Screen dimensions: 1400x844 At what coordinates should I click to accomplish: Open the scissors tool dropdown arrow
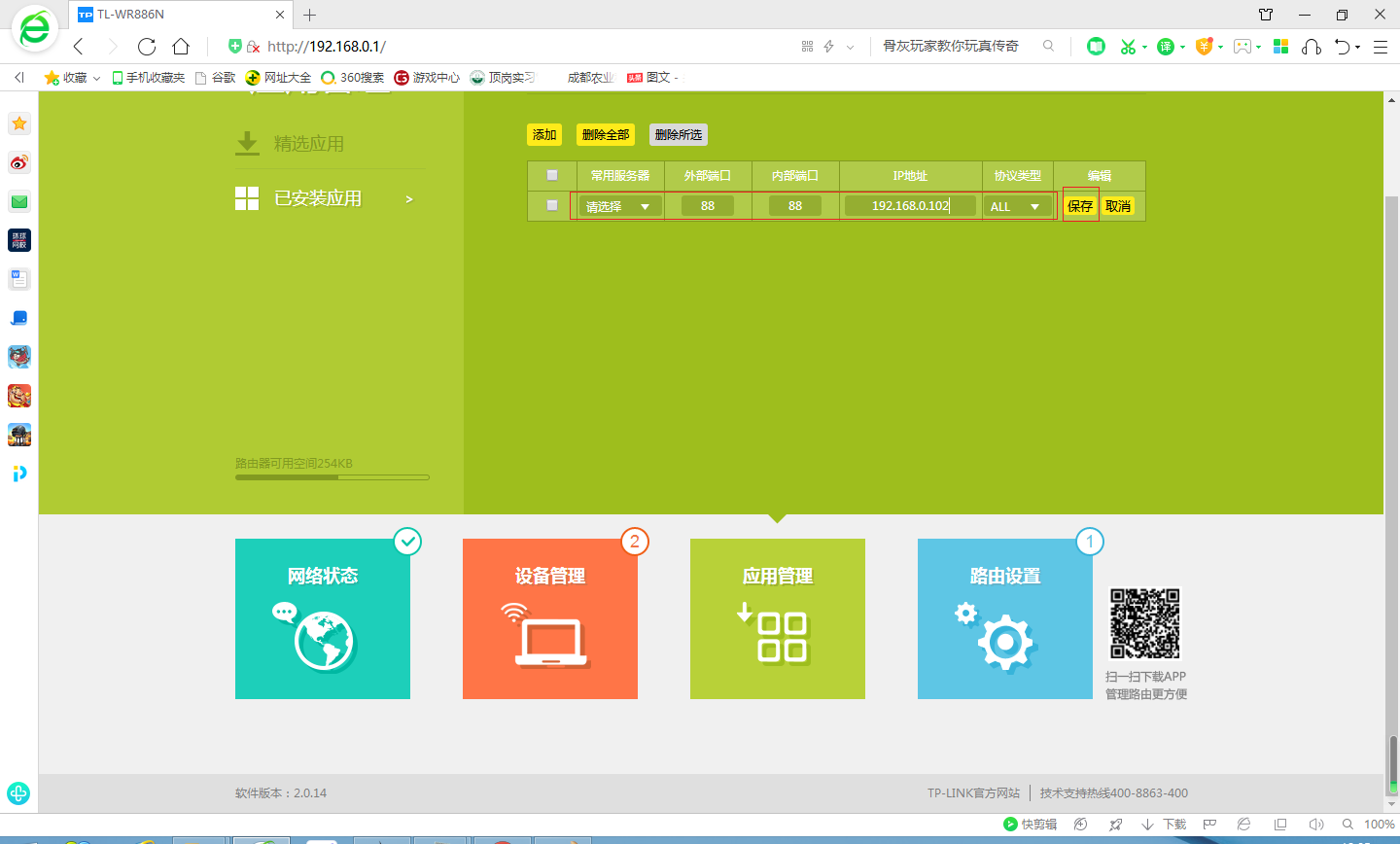tap(1145, 47)
